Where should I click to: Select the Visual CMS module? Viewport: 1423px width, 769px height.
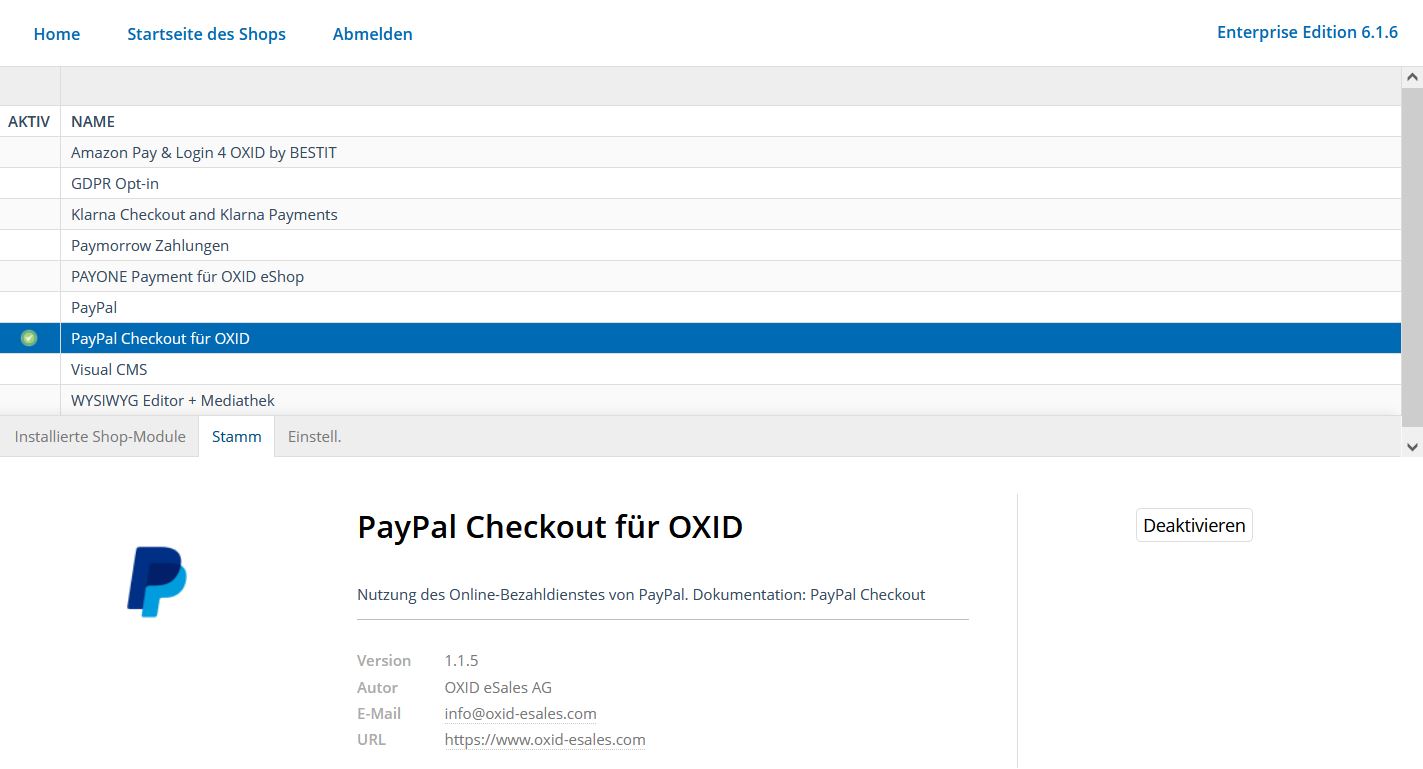[109, 369]
